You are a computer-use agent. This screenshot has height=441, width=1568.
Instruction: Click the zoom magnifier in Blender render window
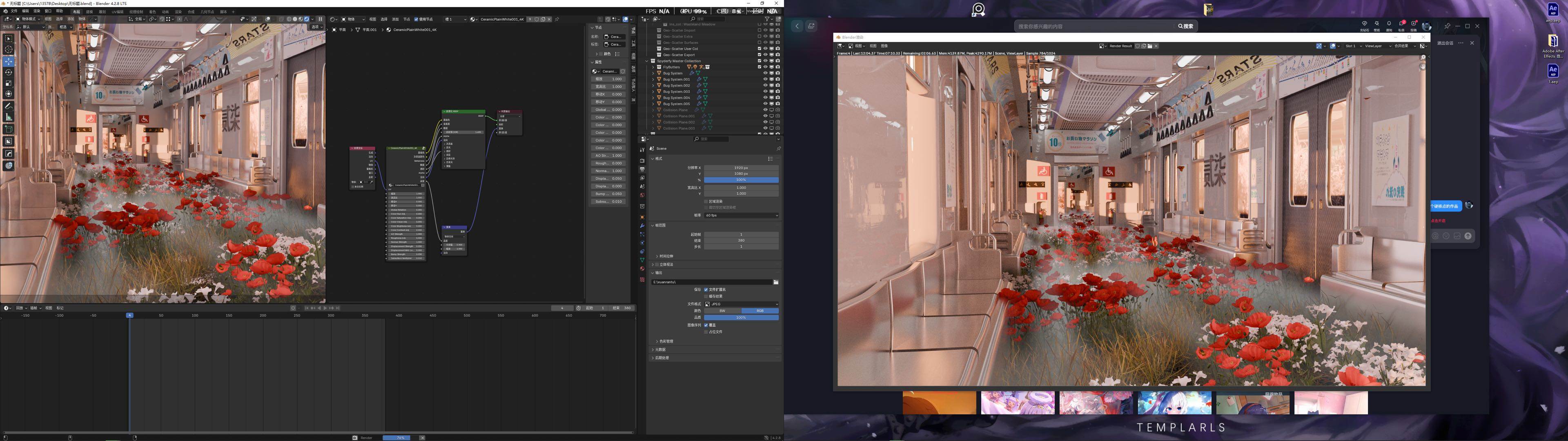point(1423,57)
